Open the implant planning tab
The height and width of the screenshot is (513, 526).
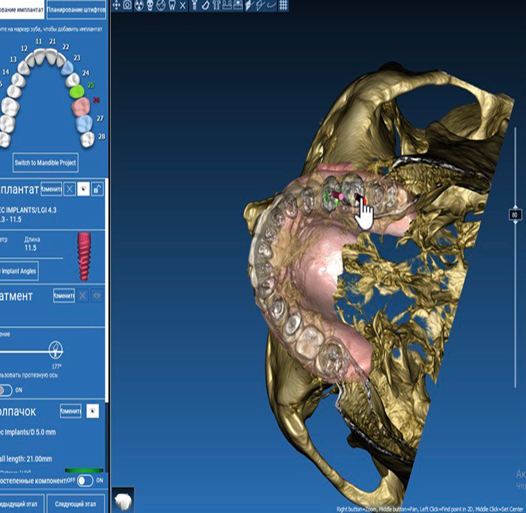coord(22,9)
